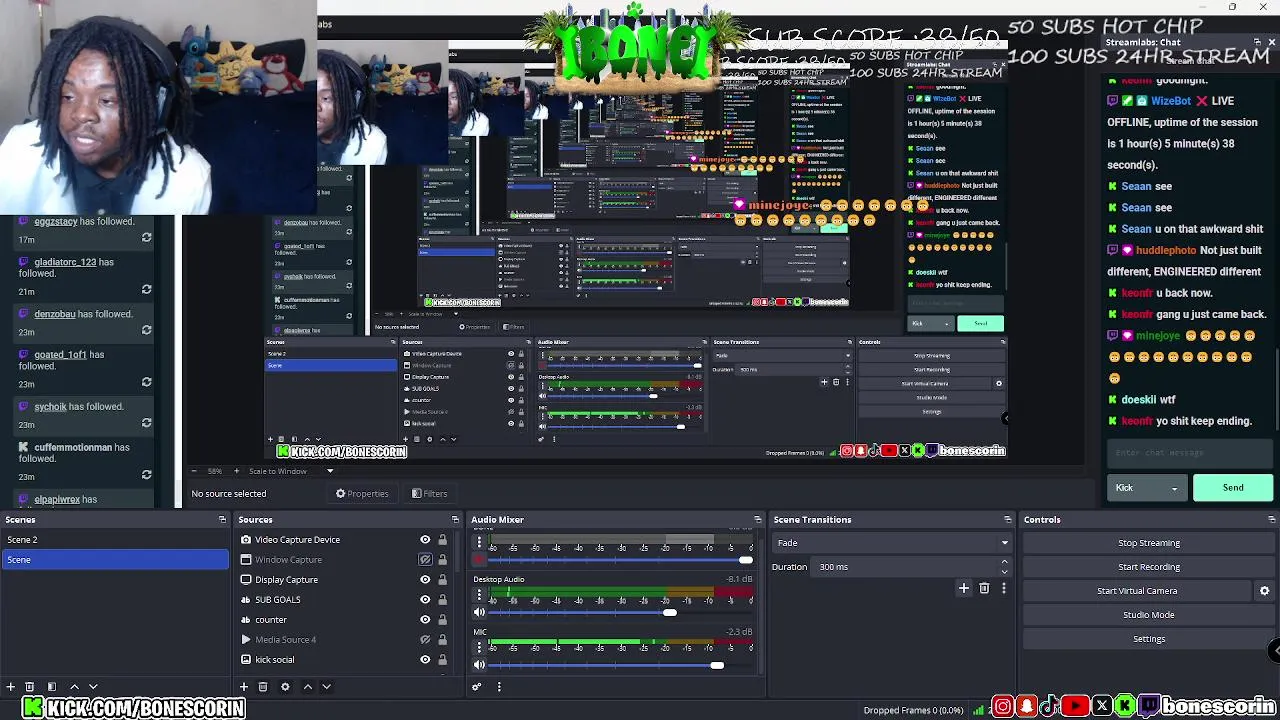The image size is (1280, 720).
Task: Add a new scene with the plus icon
Action: (10, 687)
